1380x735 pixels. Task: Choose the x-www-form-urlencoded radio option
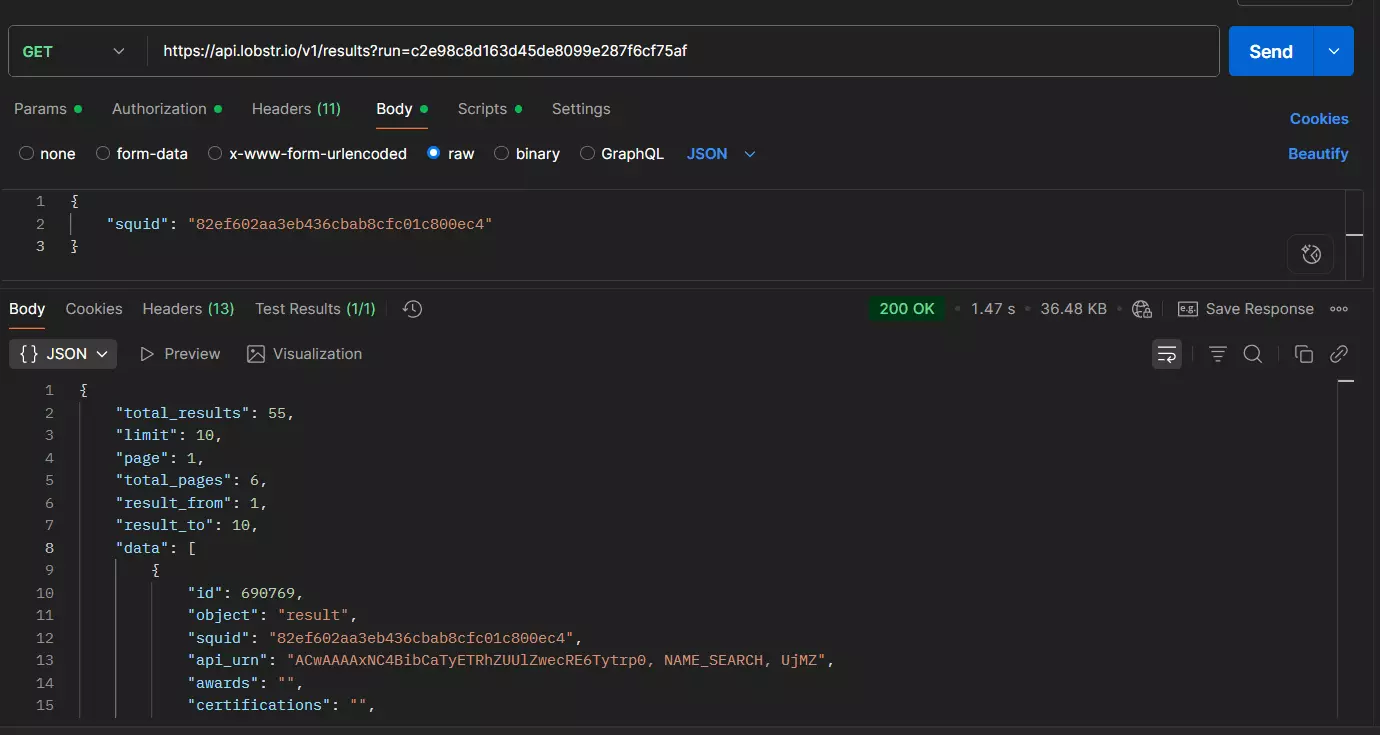(215, 154)
